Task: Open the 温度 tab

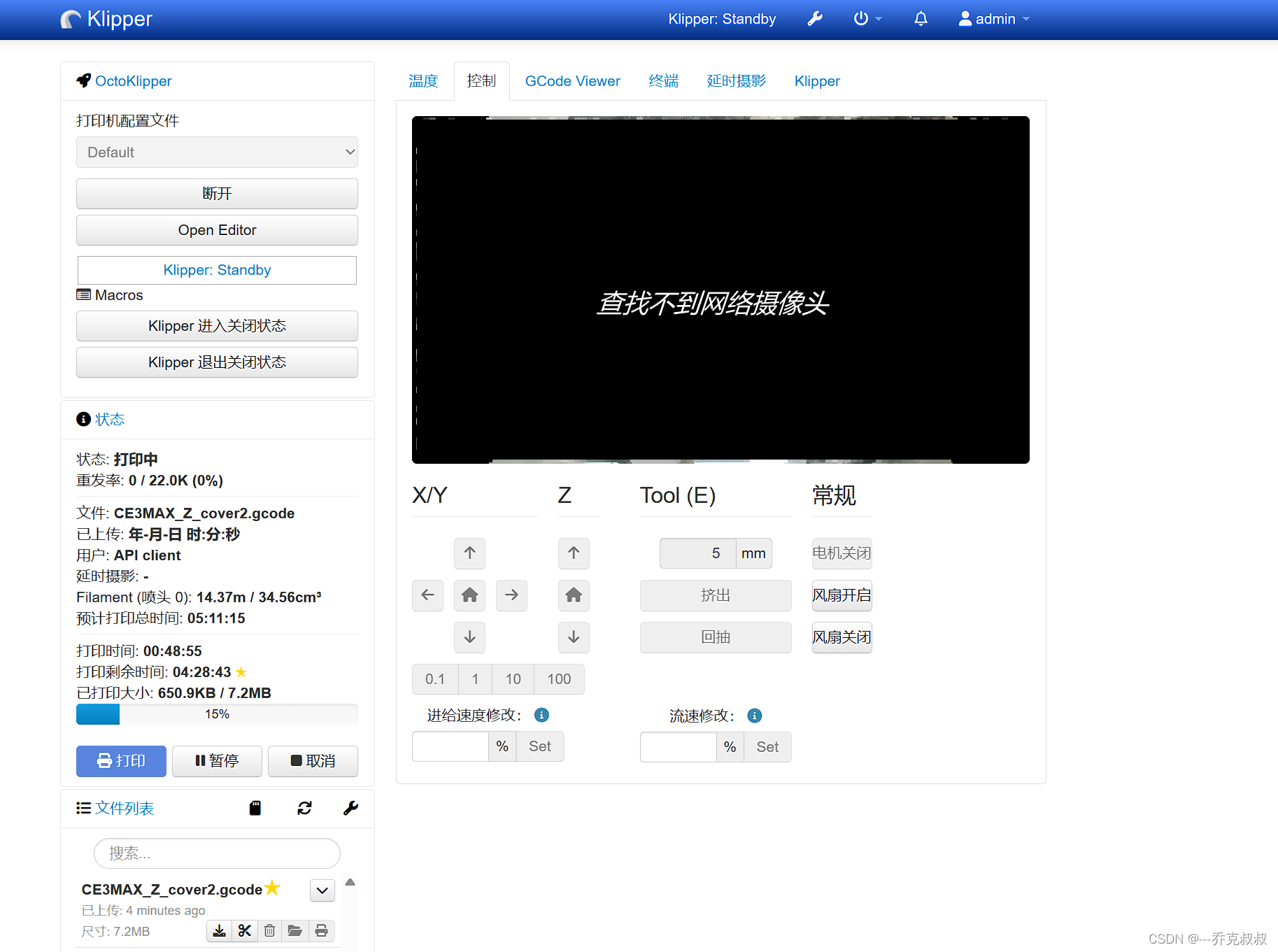Action: 423,80
